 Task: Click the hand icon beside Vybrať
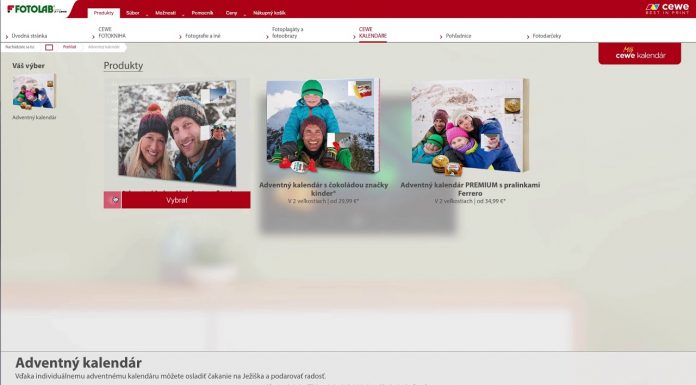pyautogui.click(x=113, y=200)
